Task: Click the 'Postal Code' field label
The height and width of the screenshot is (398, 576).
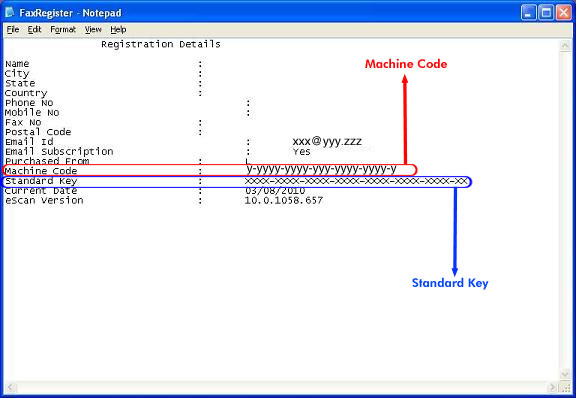Action: 38,132
